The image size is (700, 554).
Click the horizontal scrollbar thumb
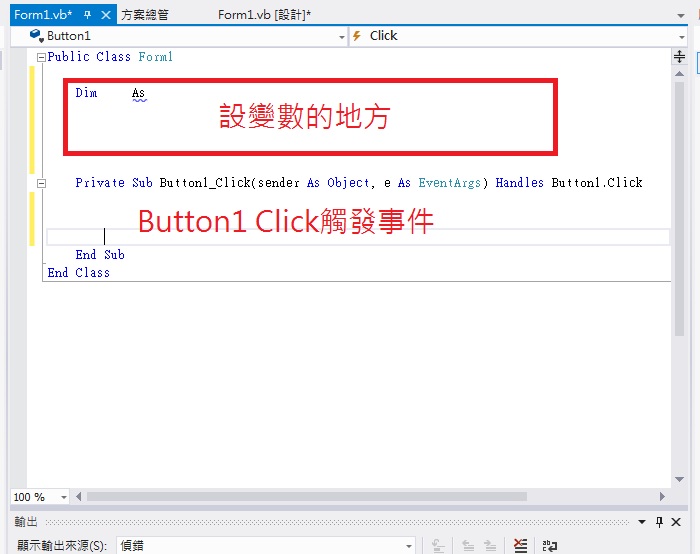307,496
